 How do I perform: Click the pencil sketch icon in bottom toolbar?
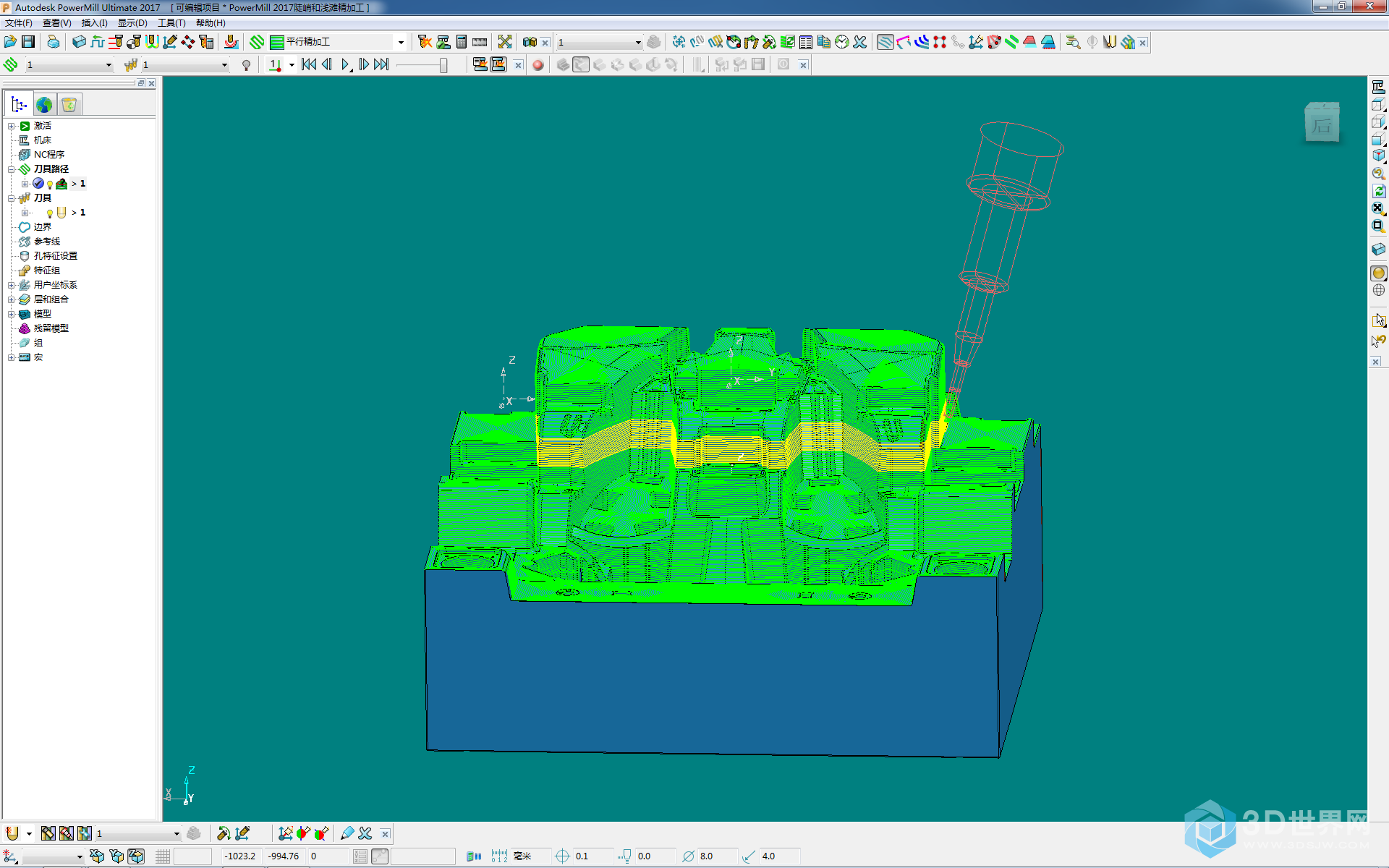point(347,833)
